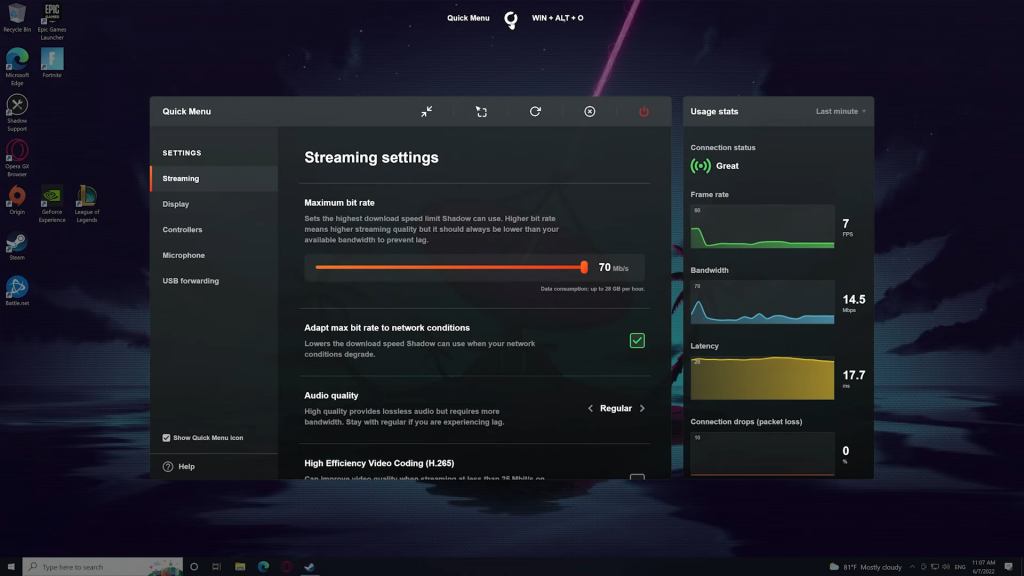The width and height of the screenshot is (1024, 576).
Task: Click the Connection drops packet loss graph
Action: tap(762, 454)
